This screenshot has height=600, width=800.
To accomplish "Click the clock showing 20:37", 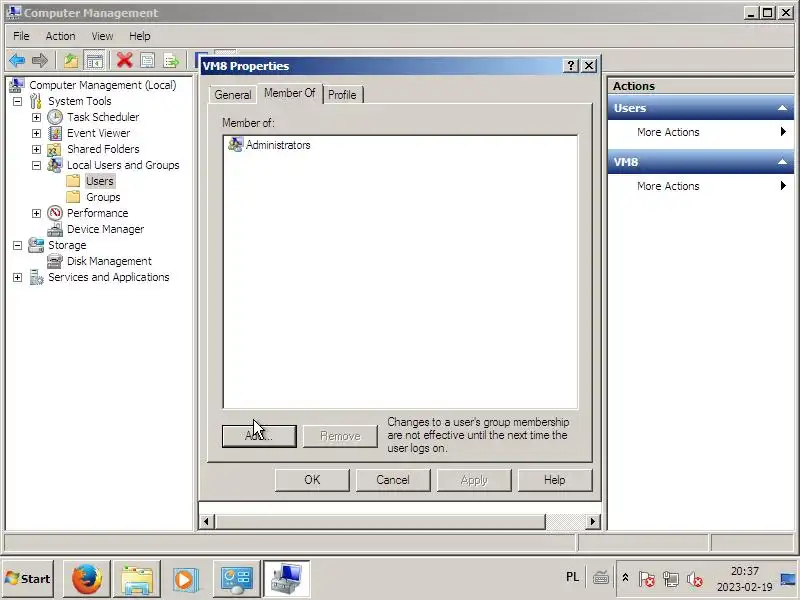I will (x=744, y=571).
